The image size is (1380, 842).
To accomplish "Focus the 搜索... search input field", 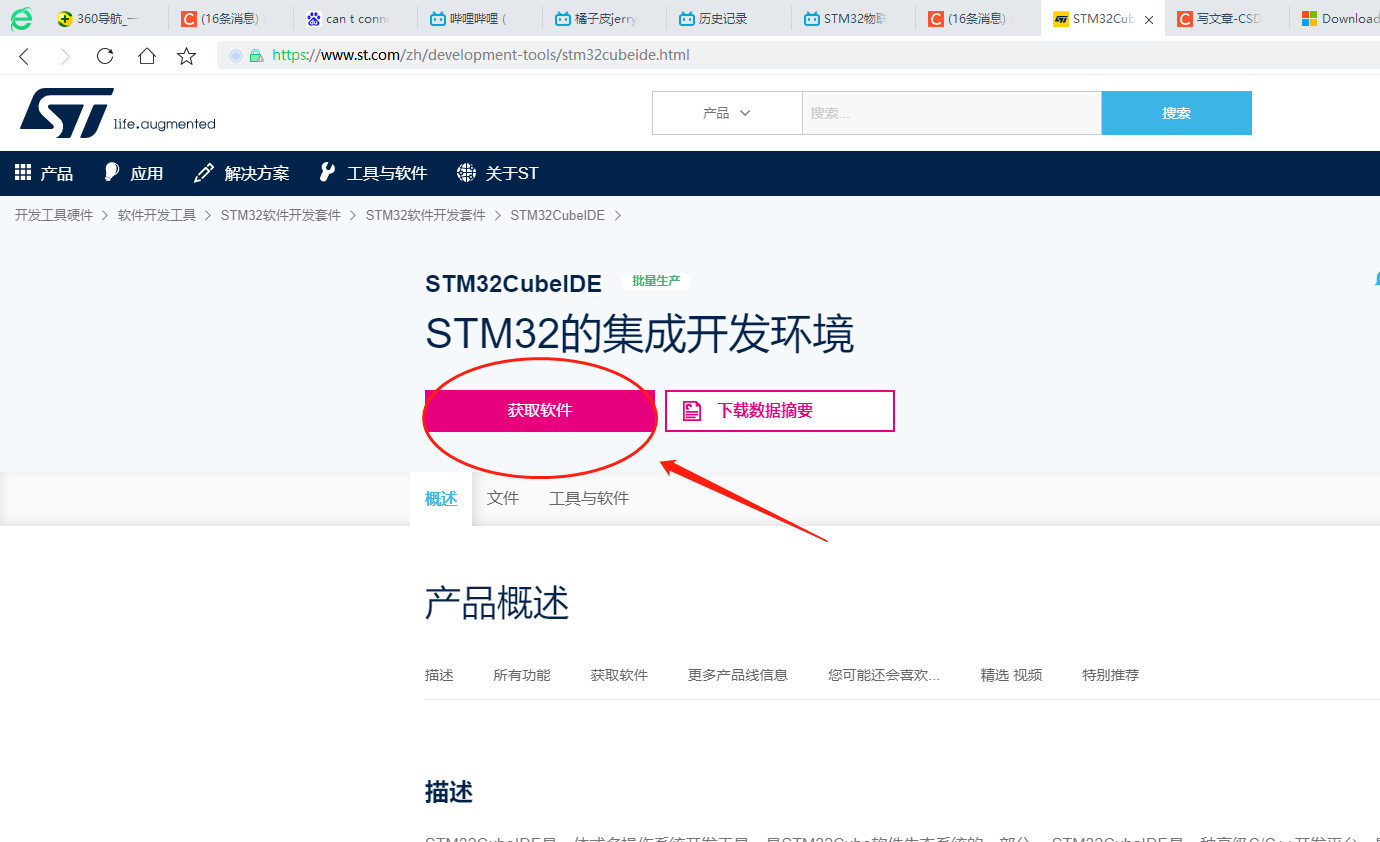I will coord(952,113).
